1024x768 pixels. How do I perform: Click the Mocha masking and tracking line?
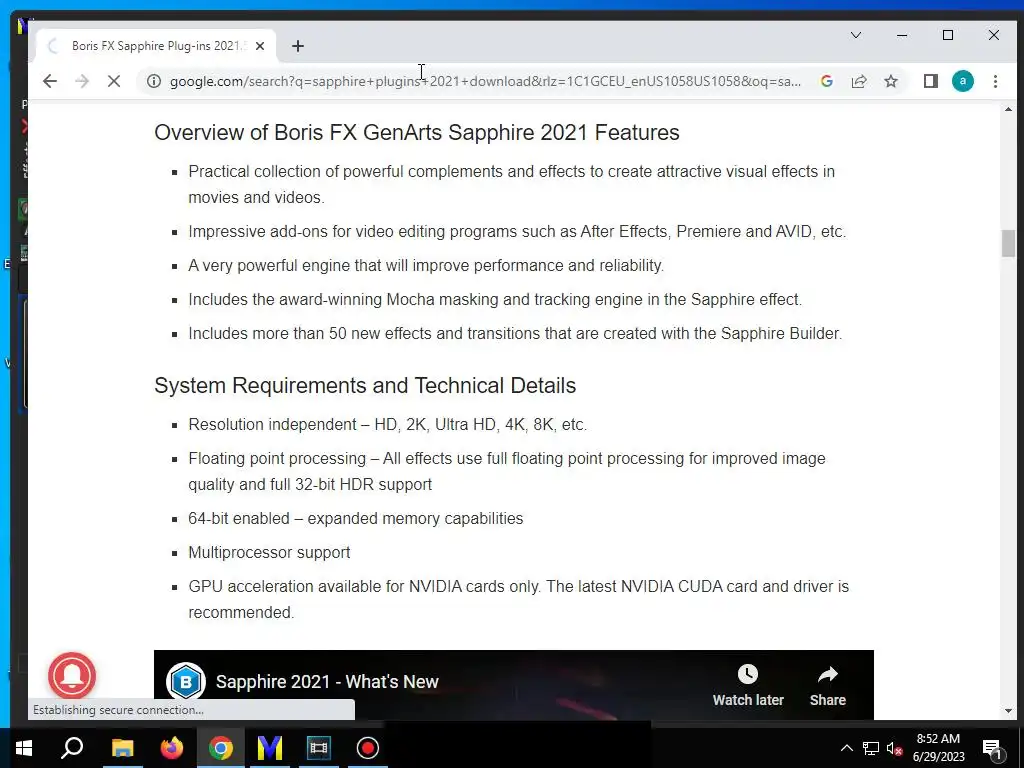pos(495,299)
